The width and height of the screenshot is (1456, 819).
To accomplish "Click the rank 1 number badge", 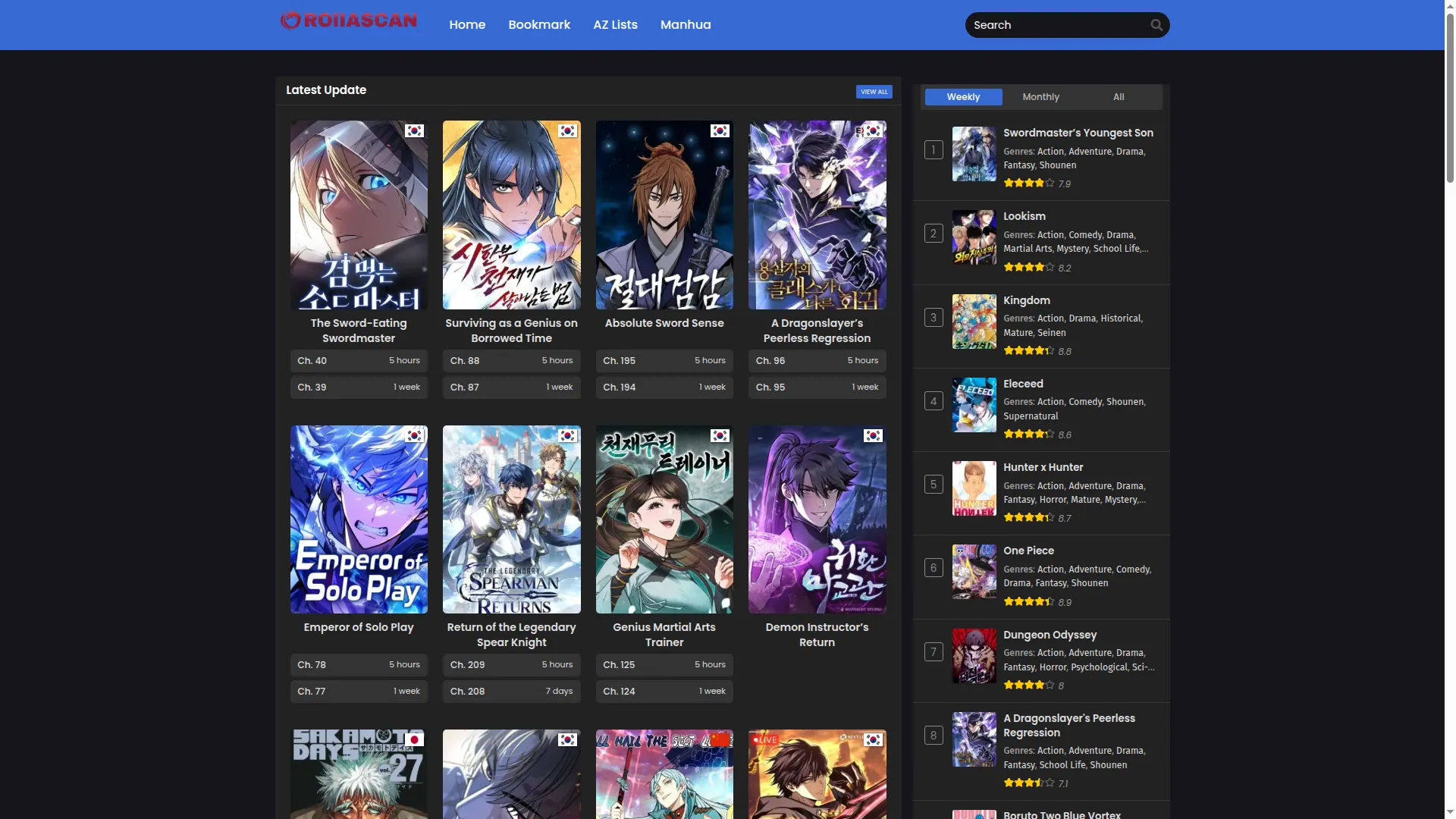I will (x=934, y=150).
